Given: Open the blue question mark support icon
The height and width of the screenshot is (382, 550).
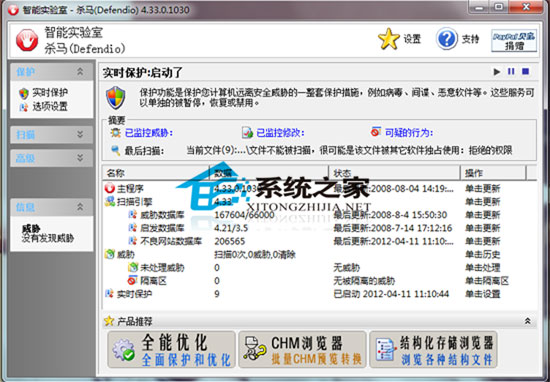Looking at the screenshot, I should 447,39.
